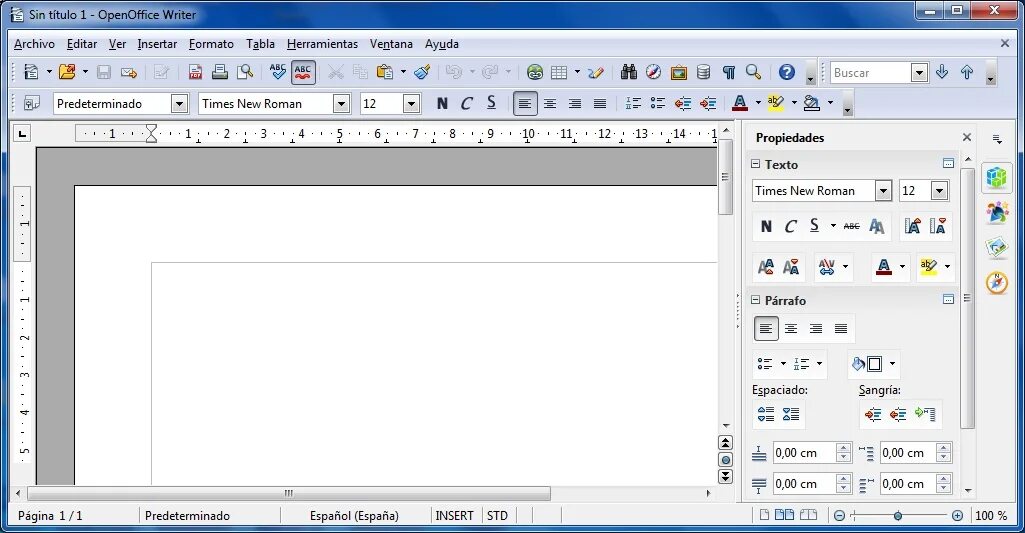
Task: Click the Gallery tab in sidebar deck
Action: click(x=997, y=247)
